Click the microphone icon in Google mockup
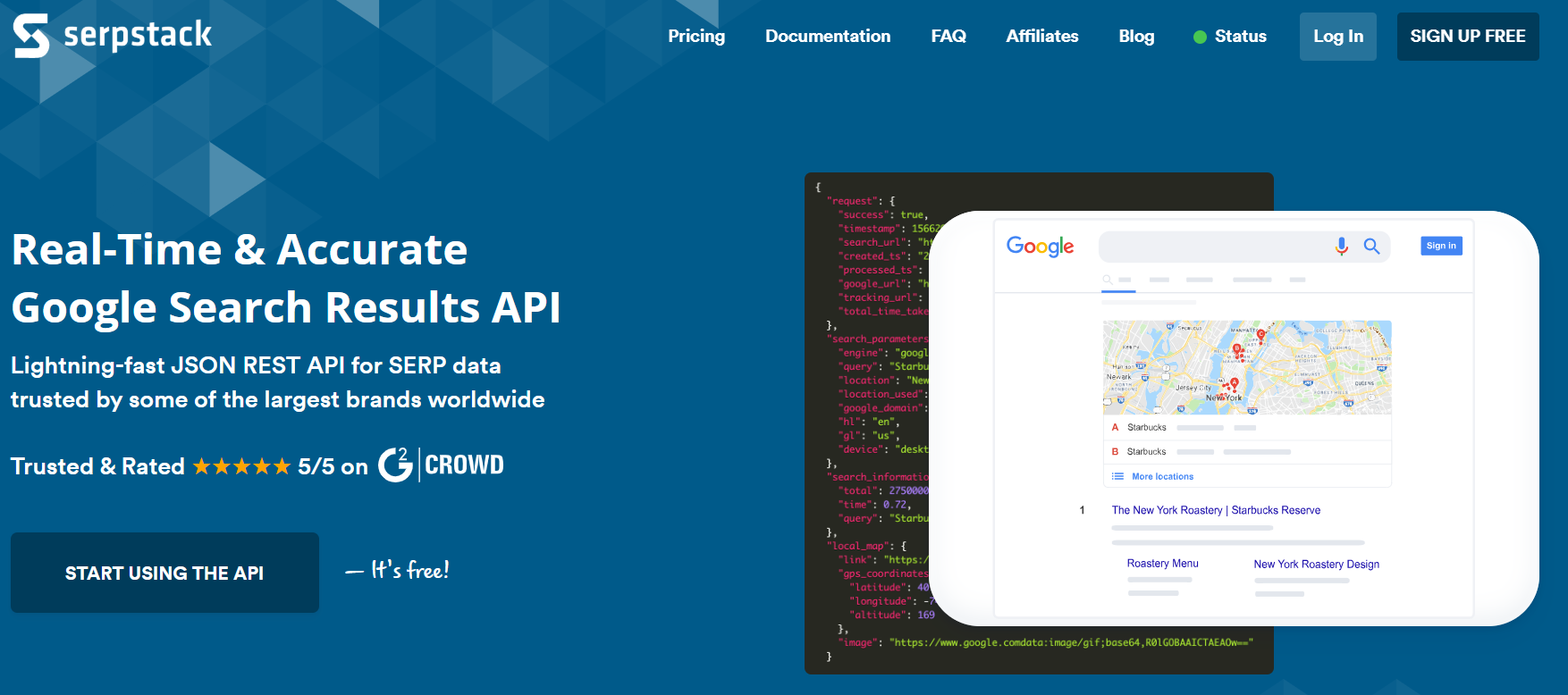Viewport: 1568px width, 695px height. (x=1341, y=246)
